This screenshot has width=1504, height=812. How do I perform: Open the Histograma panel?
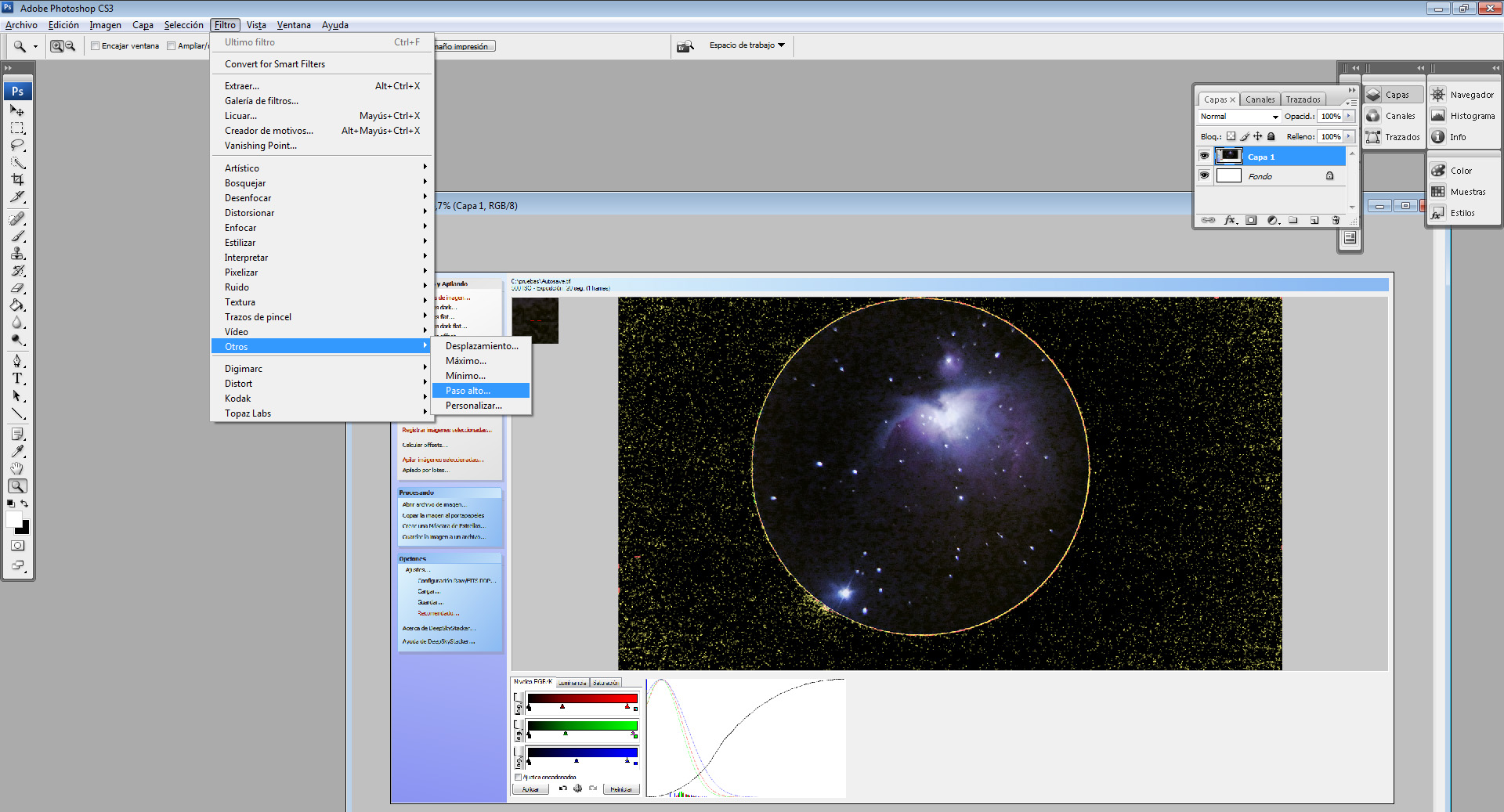tap(1463, 116)
